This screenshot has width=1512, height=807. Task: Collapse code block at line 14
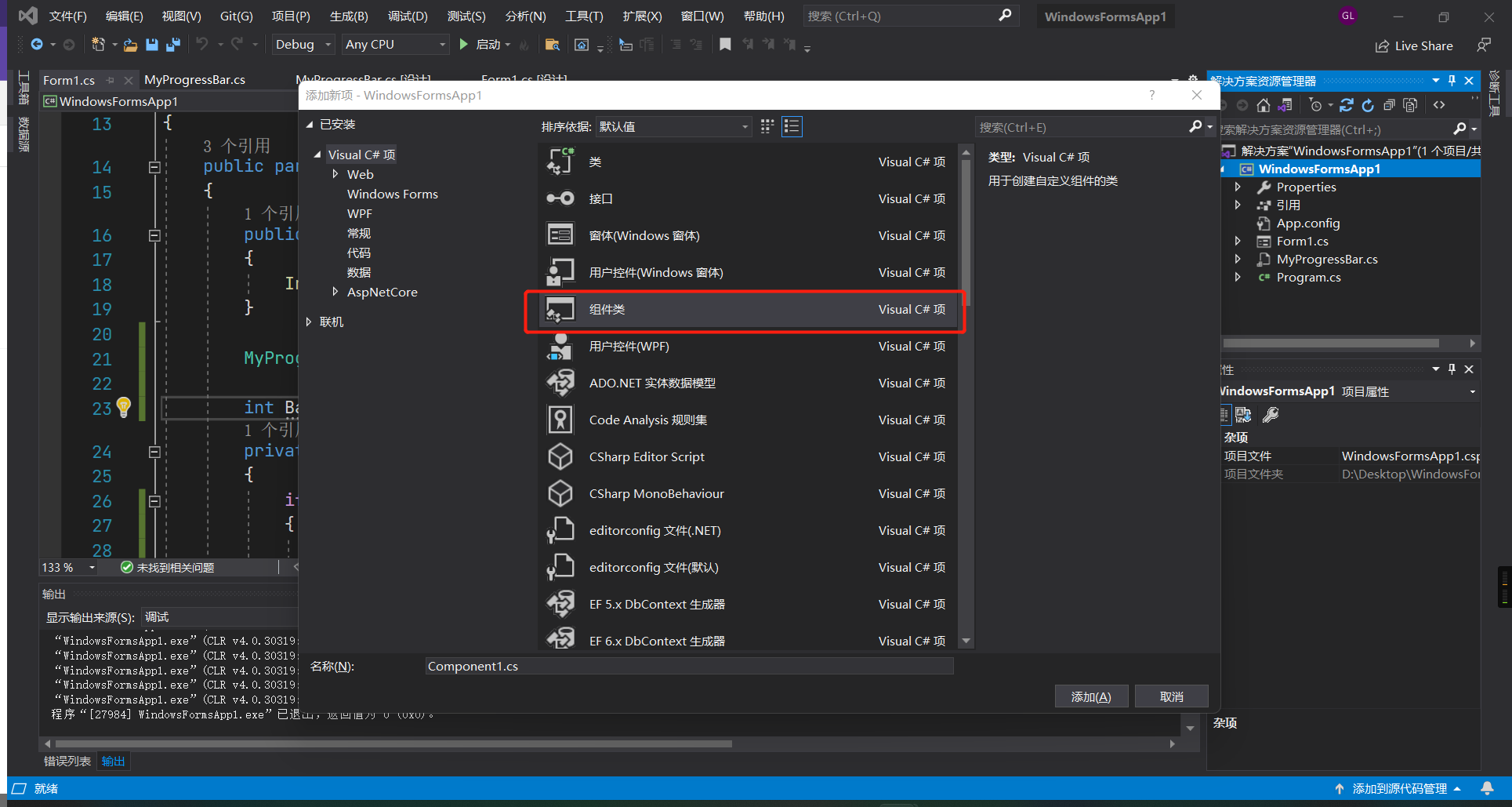point(154,167)
